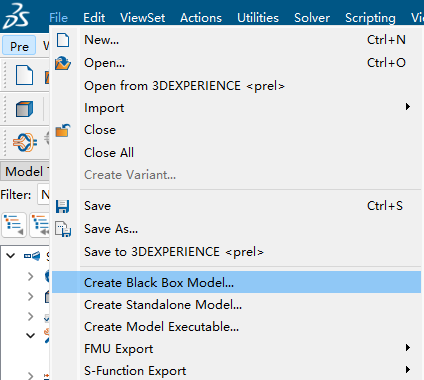
Task: Expand the first child tree node
Action: [x=31, y=276]
